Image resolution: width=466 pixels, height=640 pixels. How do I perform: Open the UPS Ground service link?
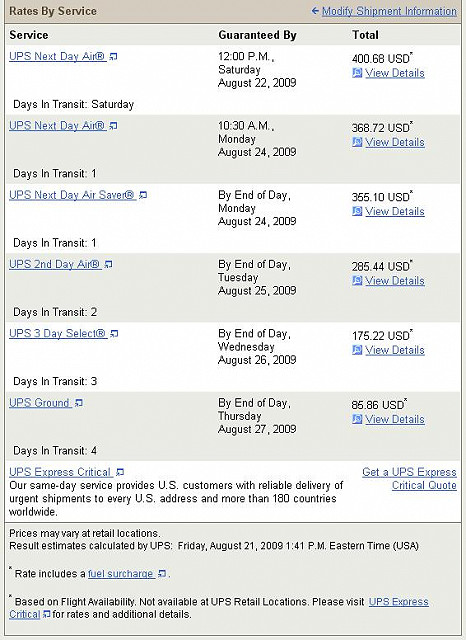(40, 403)
